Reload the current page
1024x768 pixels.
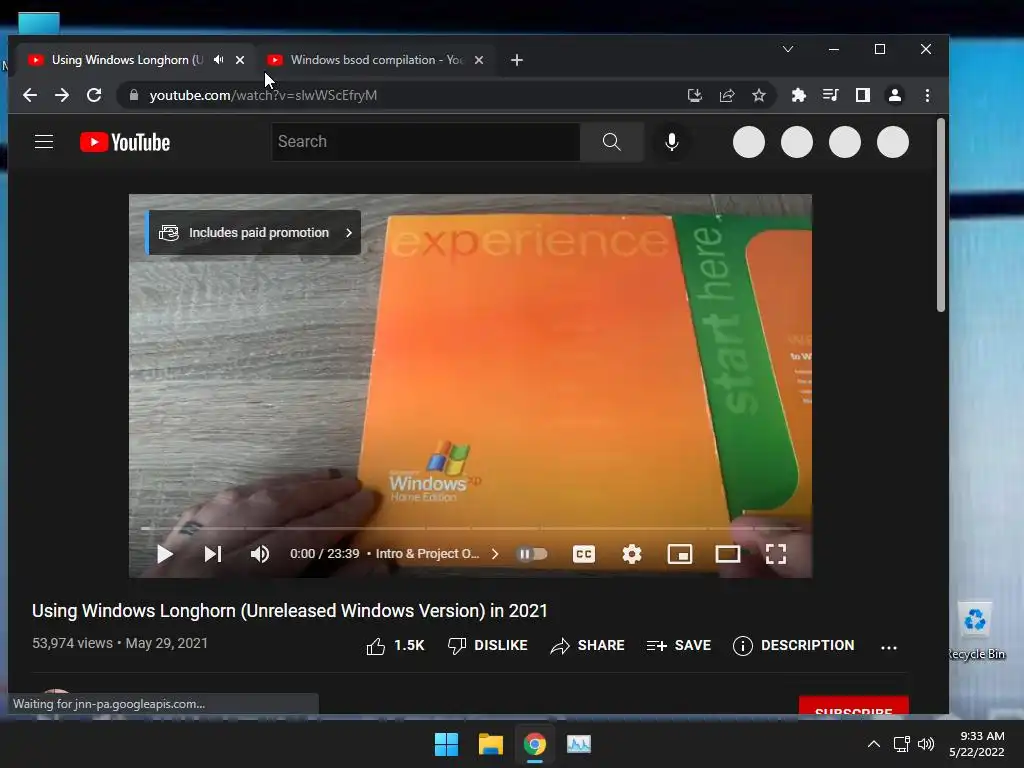pyautogui.click(x=94, y=95)
